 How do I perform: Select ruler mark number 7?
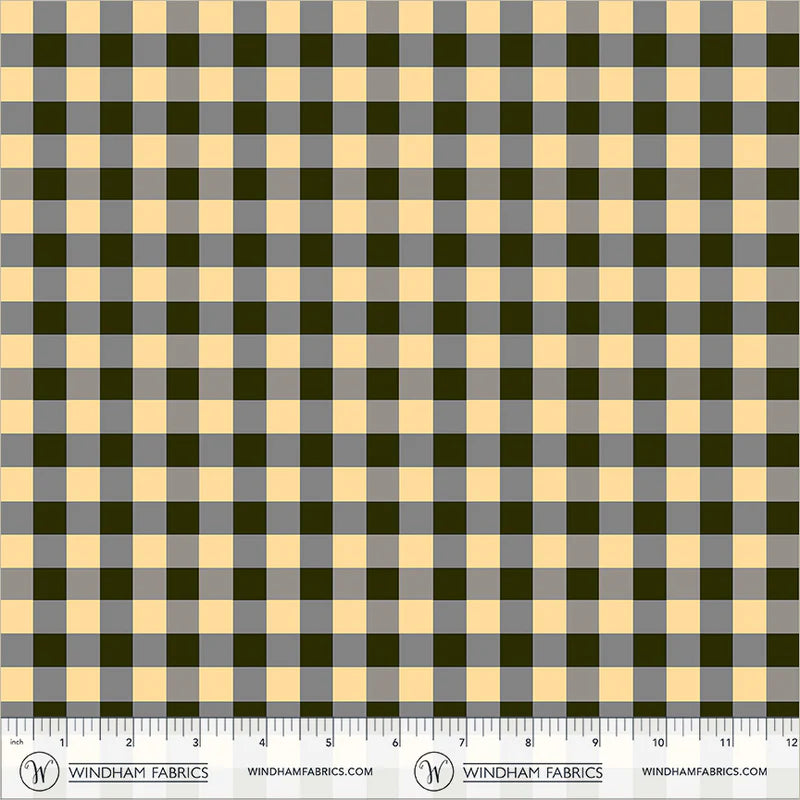(462, 742)
